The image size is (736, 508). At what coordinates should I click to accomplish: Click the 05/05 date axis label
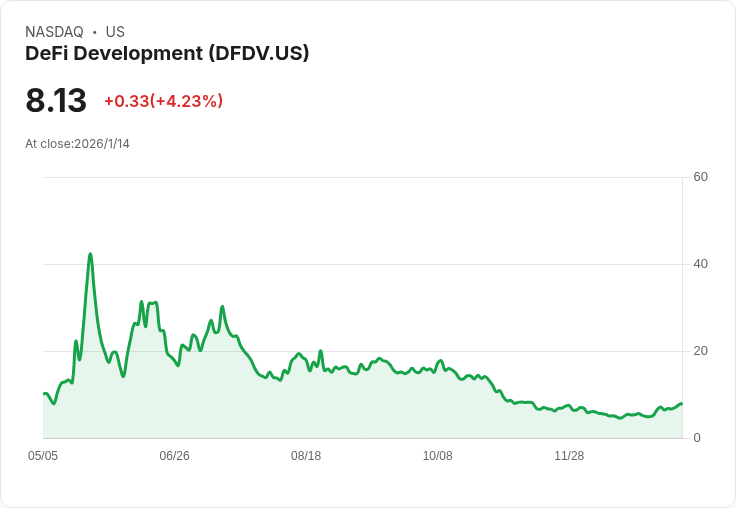coord(43,455)
